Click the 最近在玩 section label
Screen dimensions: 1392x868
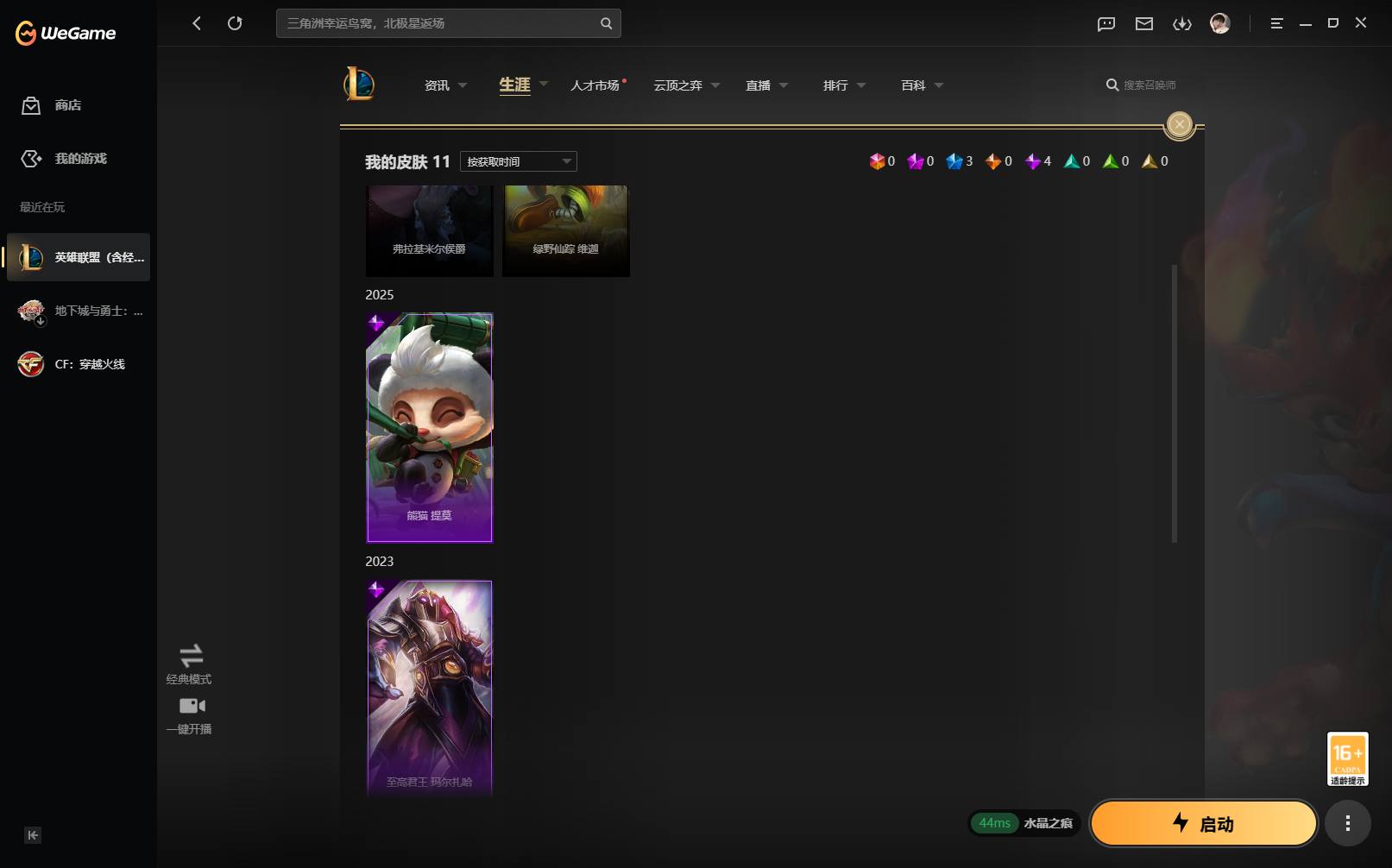[42, 207]
